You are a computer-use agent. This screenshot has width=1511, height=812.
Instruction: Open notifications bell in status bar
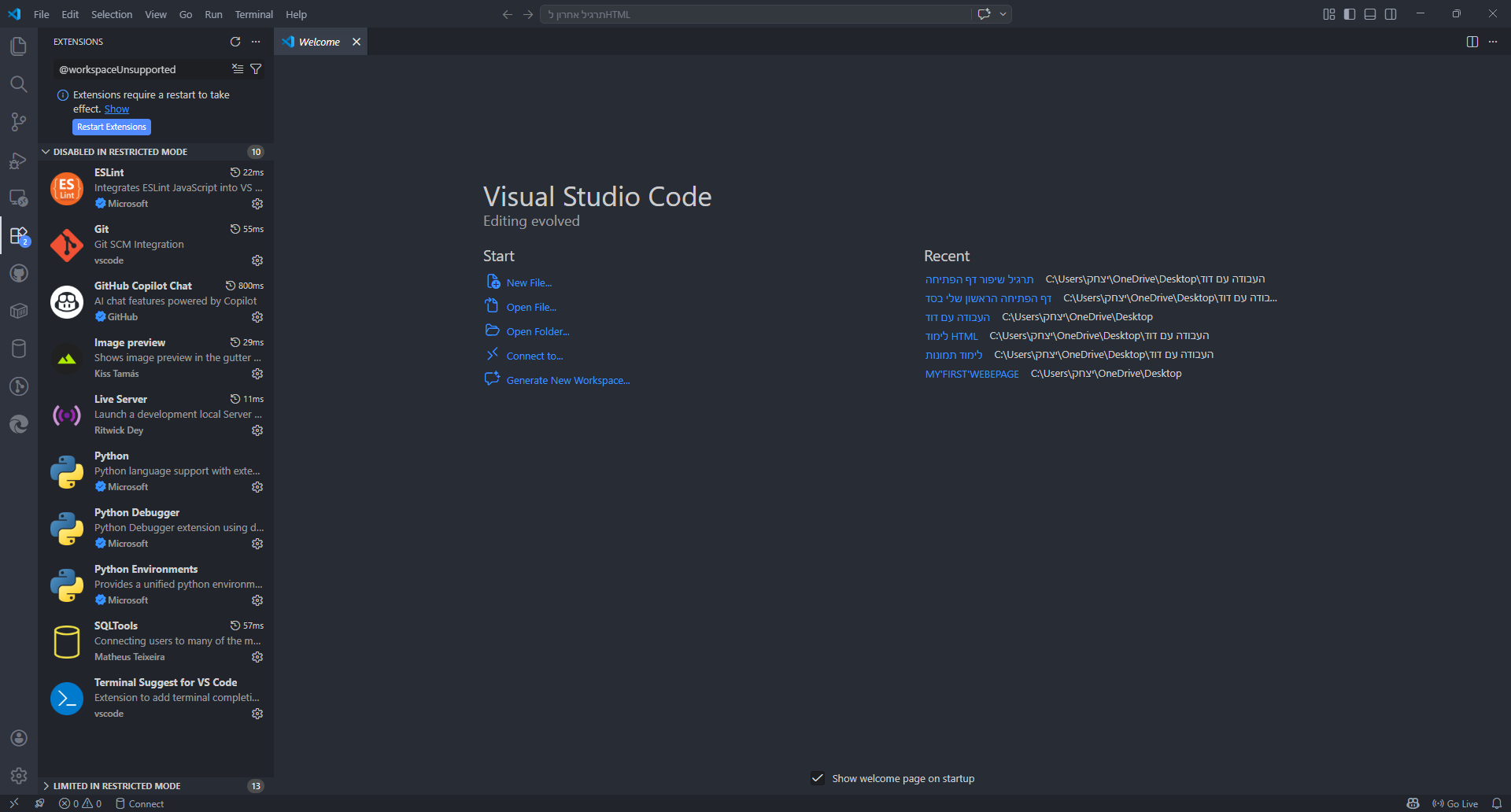click(x=1497, y=803)
